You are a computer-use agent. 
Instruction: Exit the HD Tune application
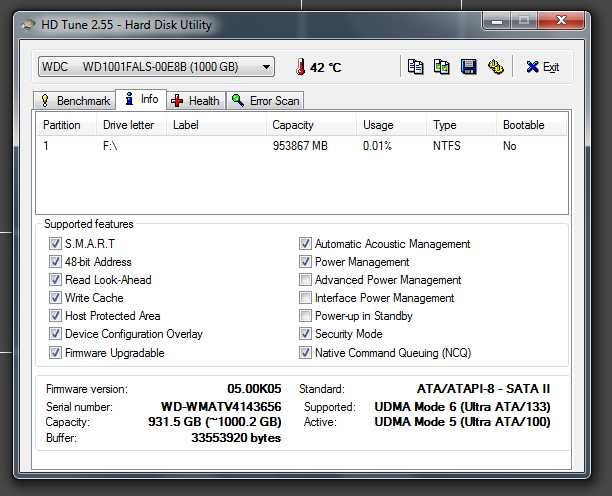click(x=543, y=67)
